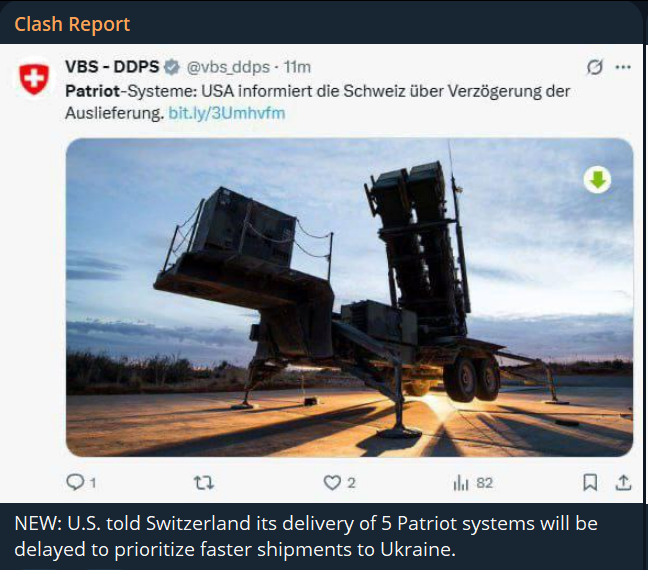
Task: Click the green download arrow on image
Action: click(x=597, y=180)
